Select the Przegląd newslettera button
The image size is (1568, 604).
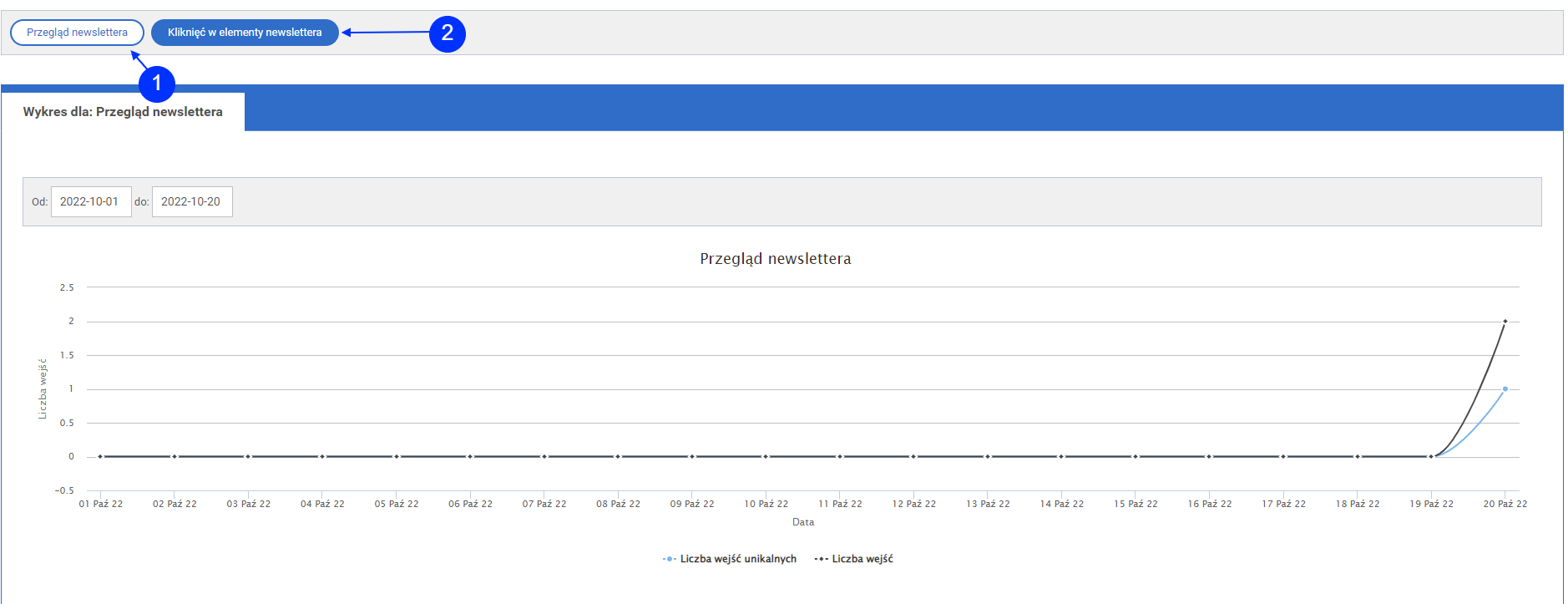77,33
